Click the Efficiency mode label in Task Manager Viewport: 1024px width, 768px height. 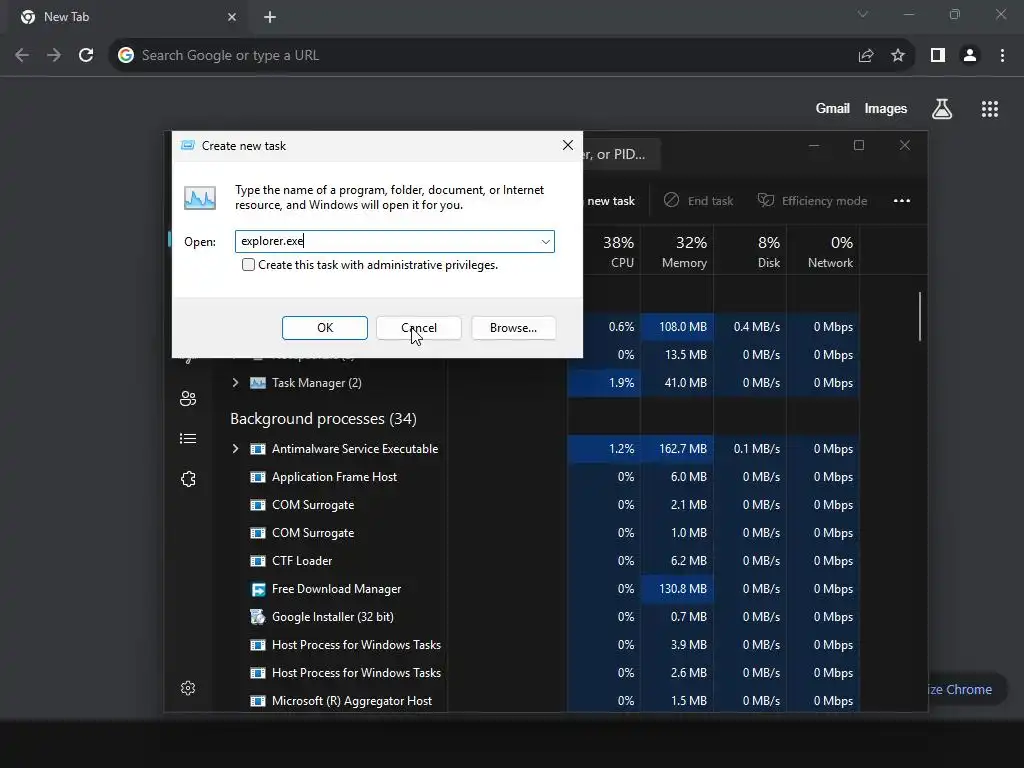pyautogui.click(x=824, y=201)
